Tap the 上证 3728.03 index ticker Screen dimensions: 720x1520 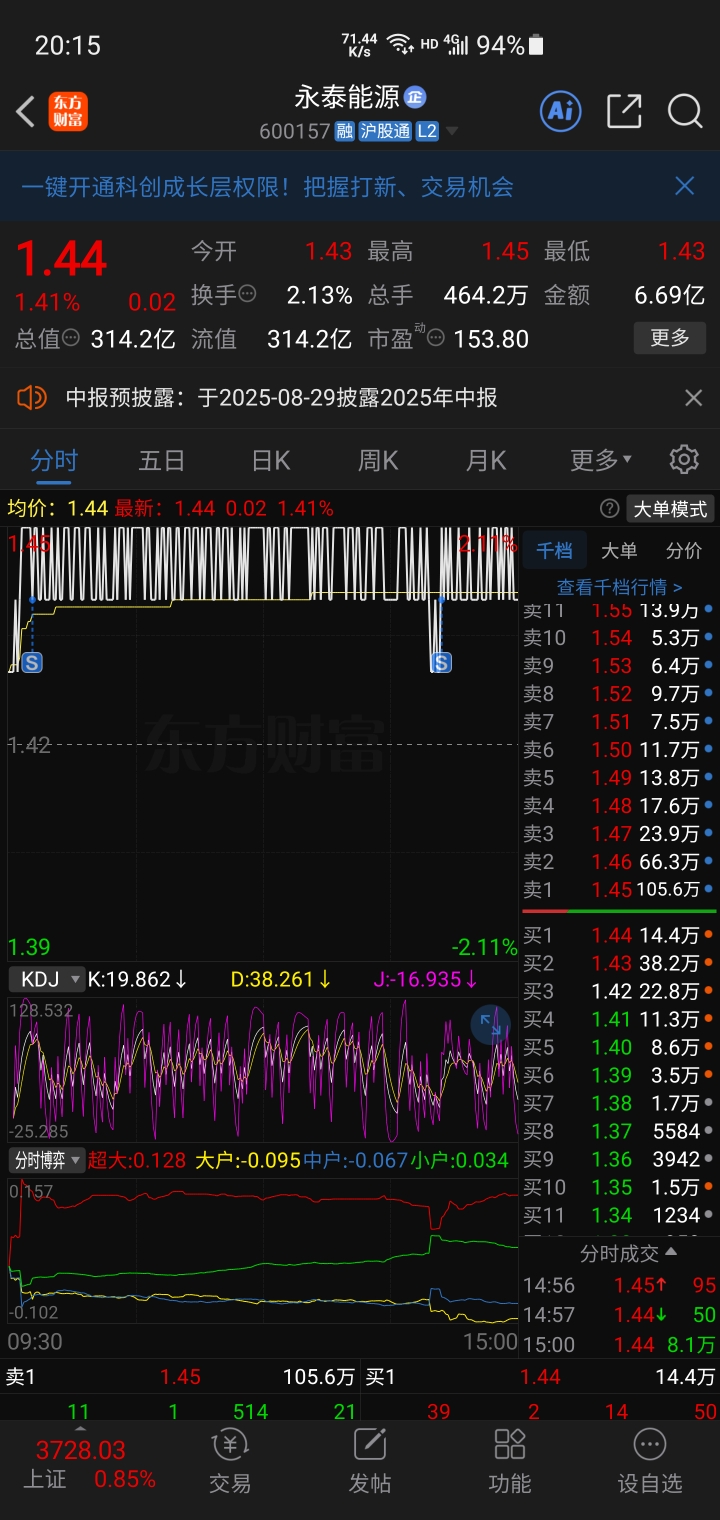81,1464
